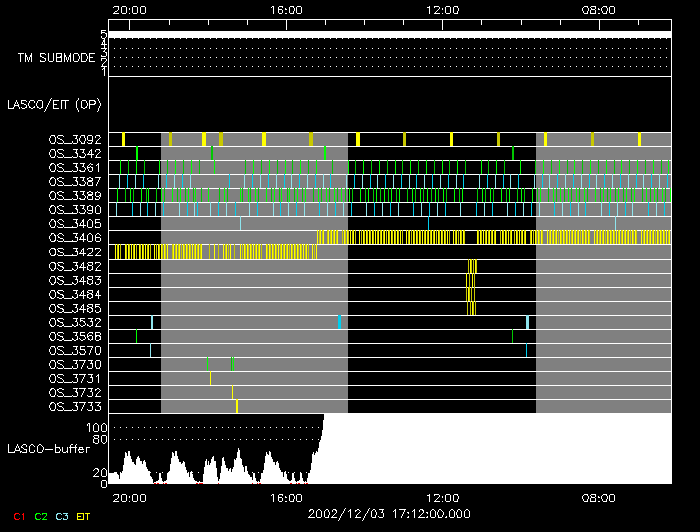Image resolution: width=700 pixels, height=532 pixels.
Task: Select the yellow block in the OS_3485 row
Action: 468,308
